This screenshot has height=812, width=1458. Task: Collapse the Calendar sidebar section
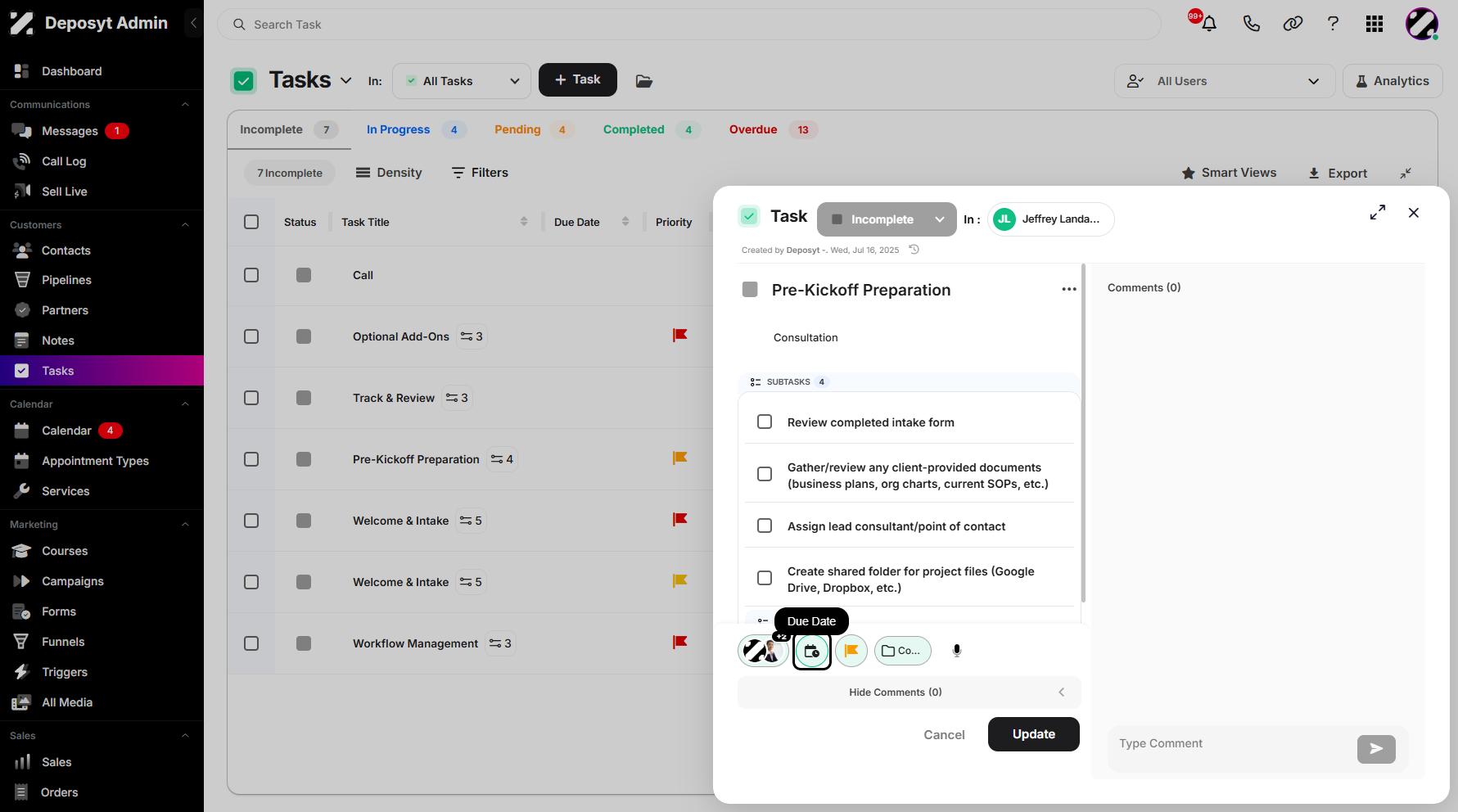[x=185, y=404]
